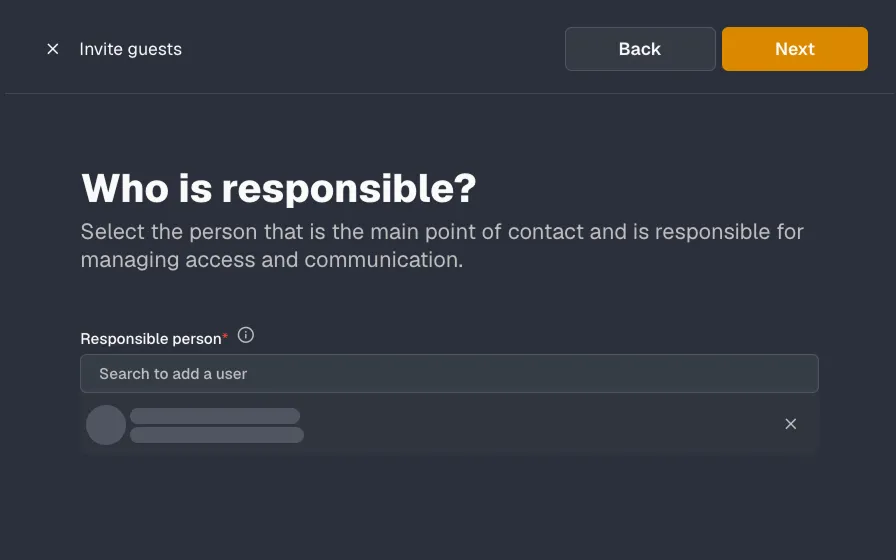Close the Invite guests dialog
The width and height of the screenshot is (896, 560).
53,49
